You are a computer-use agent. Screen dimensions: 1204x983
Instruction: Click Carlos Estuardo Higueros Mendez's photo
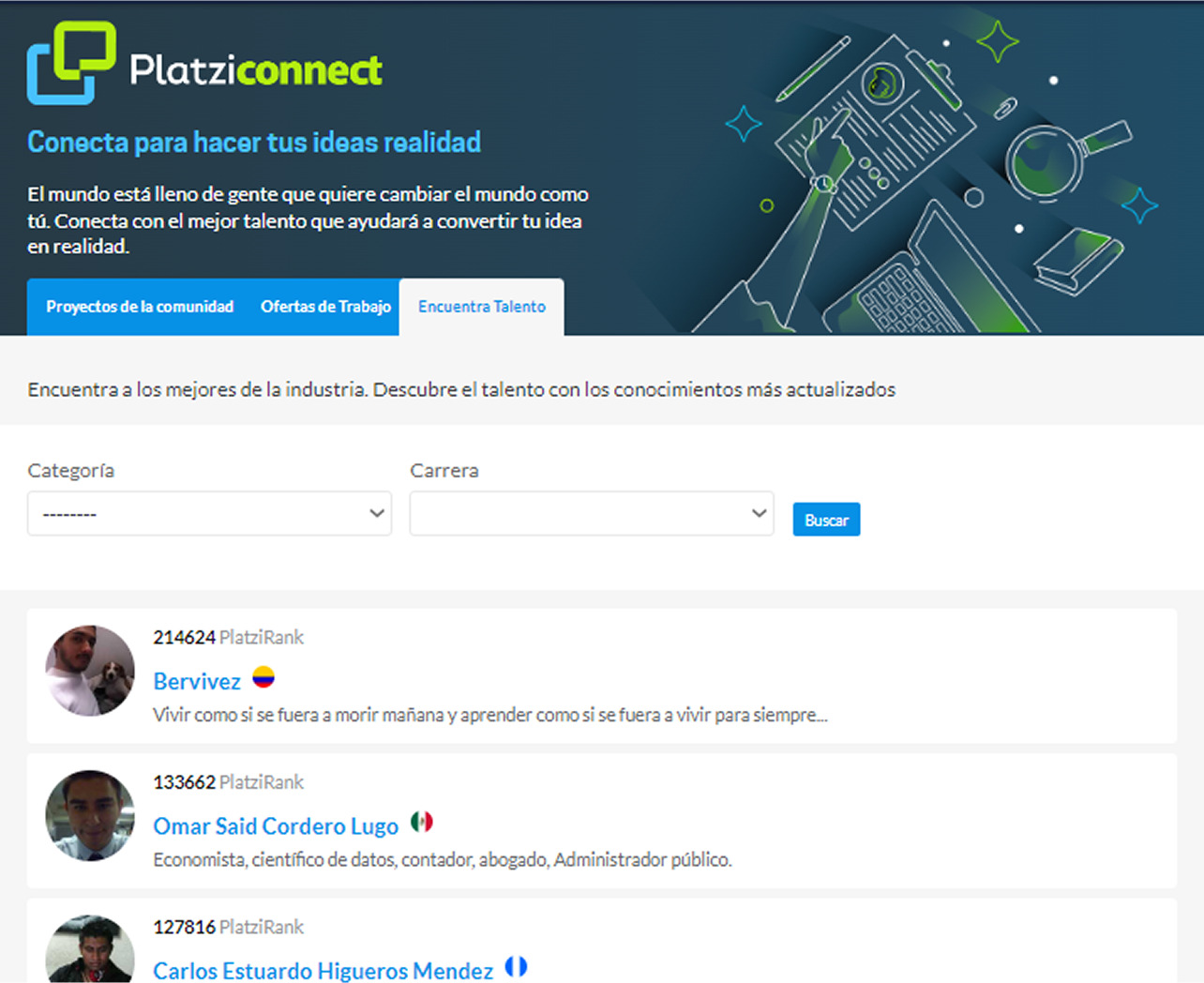pos(90,949)
